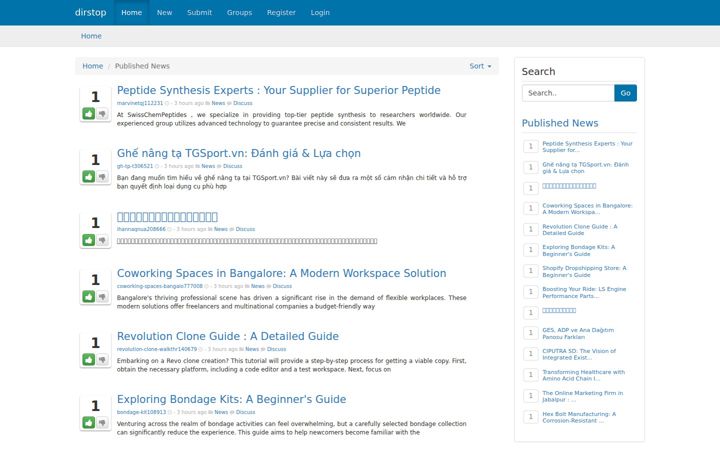
Task: Open user gh-tp-t306521 profile
Action: pos(135,166)
